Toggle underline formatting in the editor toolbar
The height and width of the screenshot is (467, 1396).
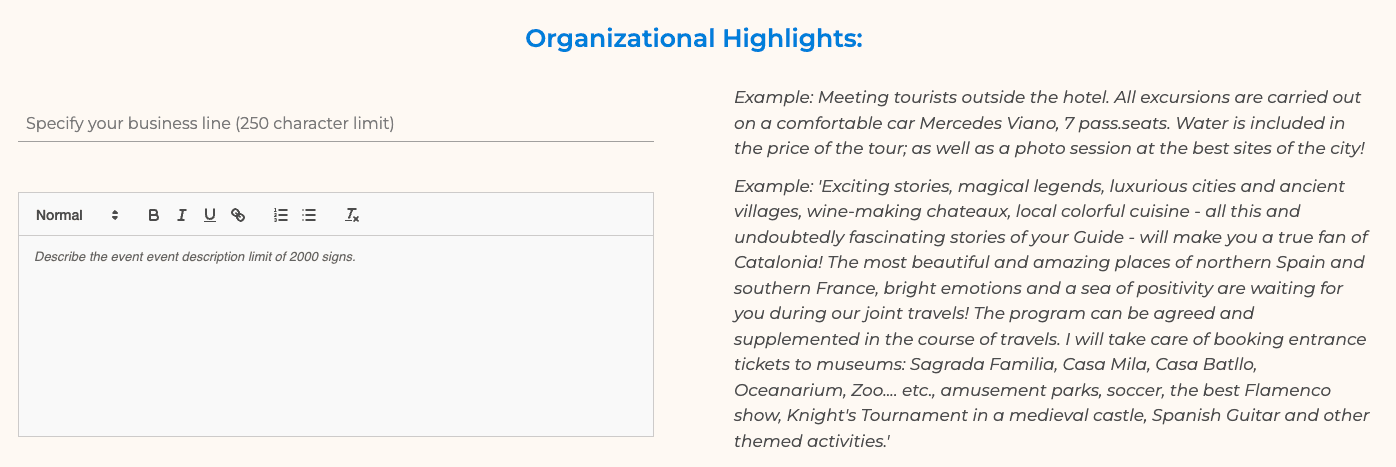click(x=210, y=215)
